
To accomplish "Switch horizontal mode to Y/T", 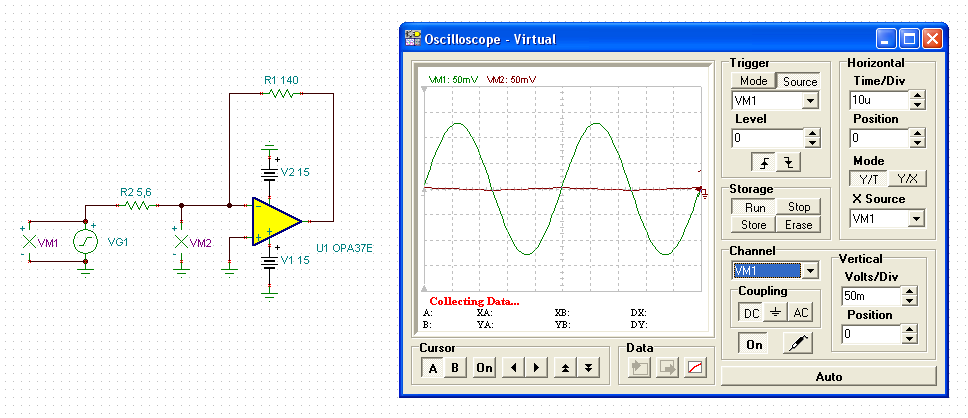I will tap(869, 179).
